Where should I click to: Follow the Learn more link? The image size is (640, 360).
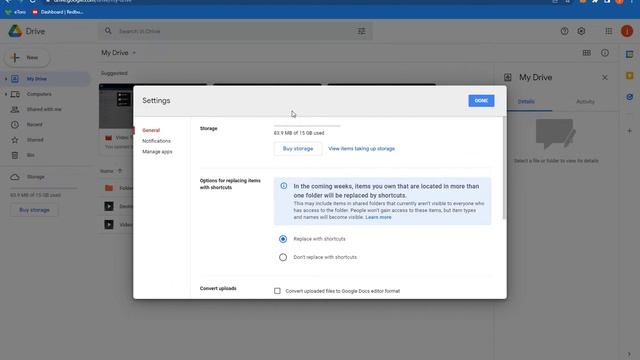378,218
